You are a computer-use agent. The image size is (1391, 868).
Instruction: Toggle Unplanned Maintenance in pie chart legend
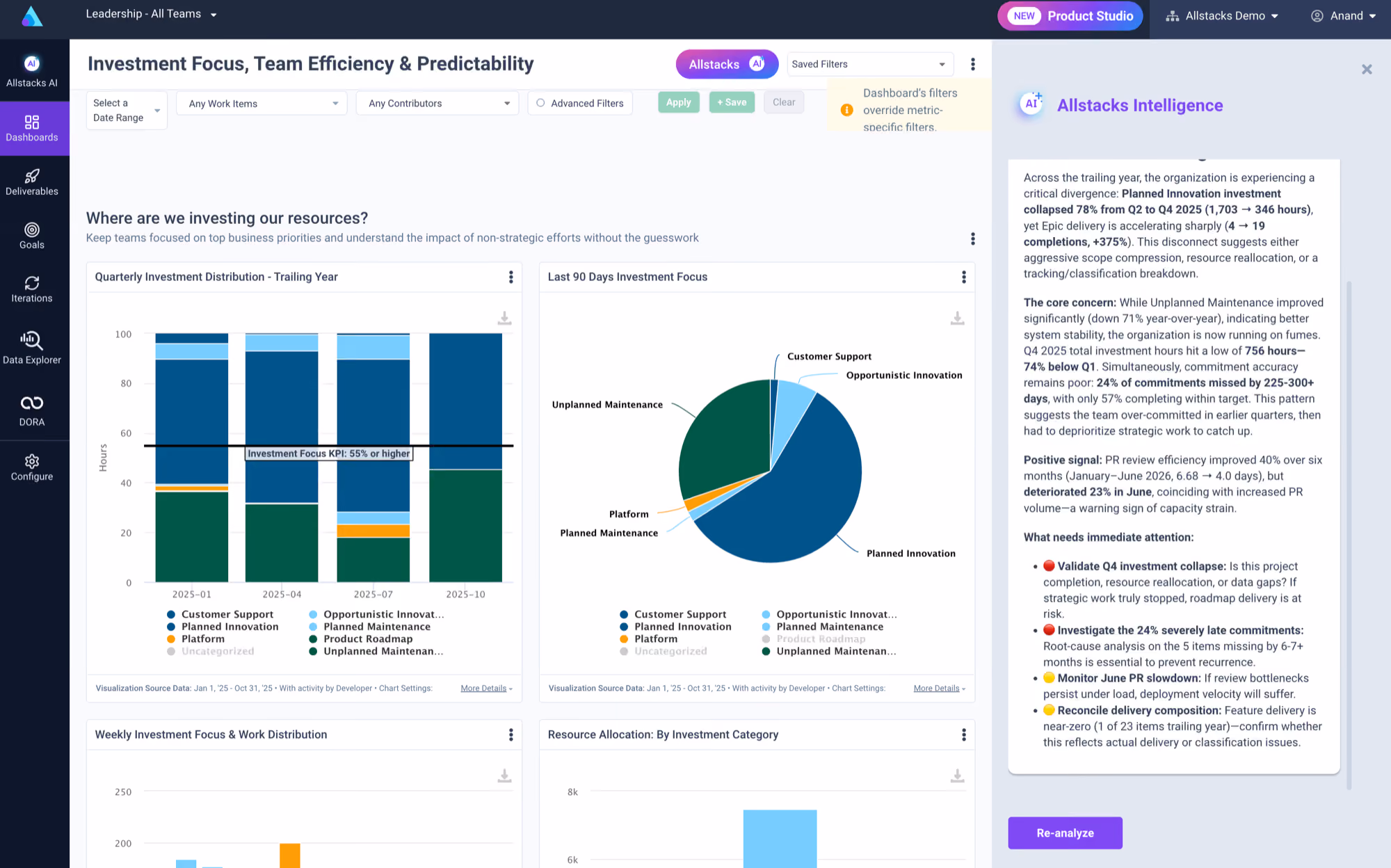tap(828, 651)
